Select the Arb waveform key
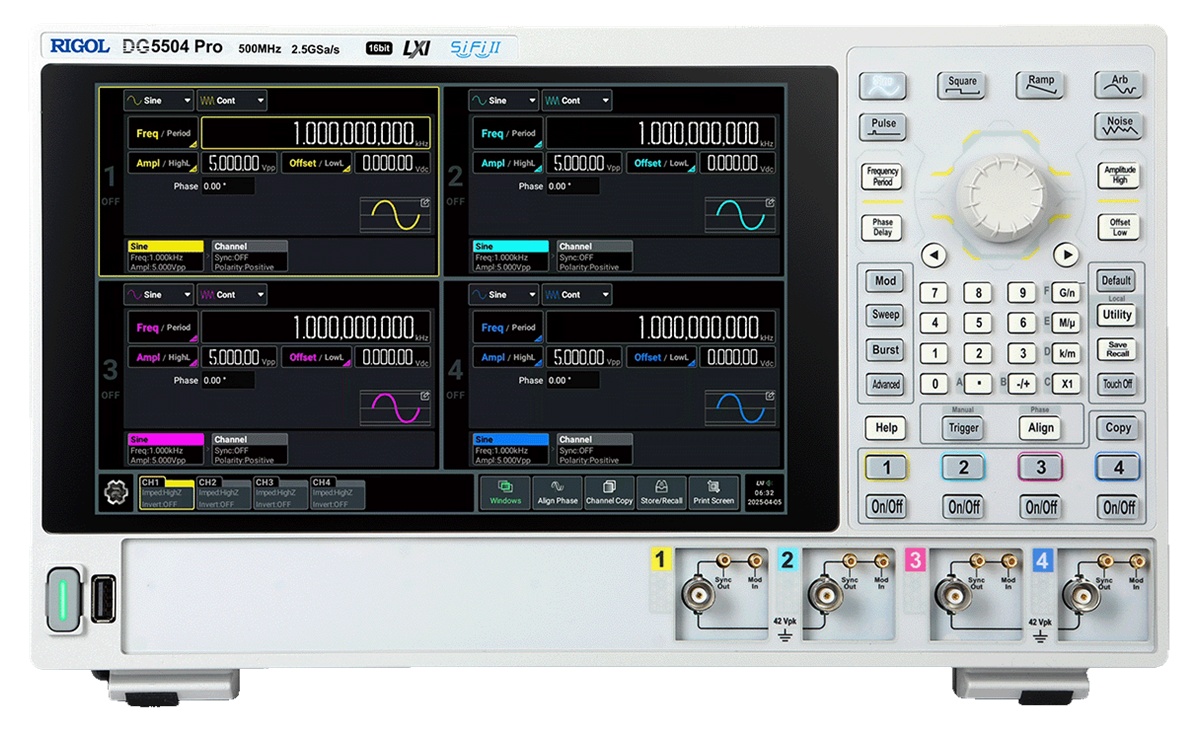This screenshot has height=735, width=1200. click(1118, 86)
